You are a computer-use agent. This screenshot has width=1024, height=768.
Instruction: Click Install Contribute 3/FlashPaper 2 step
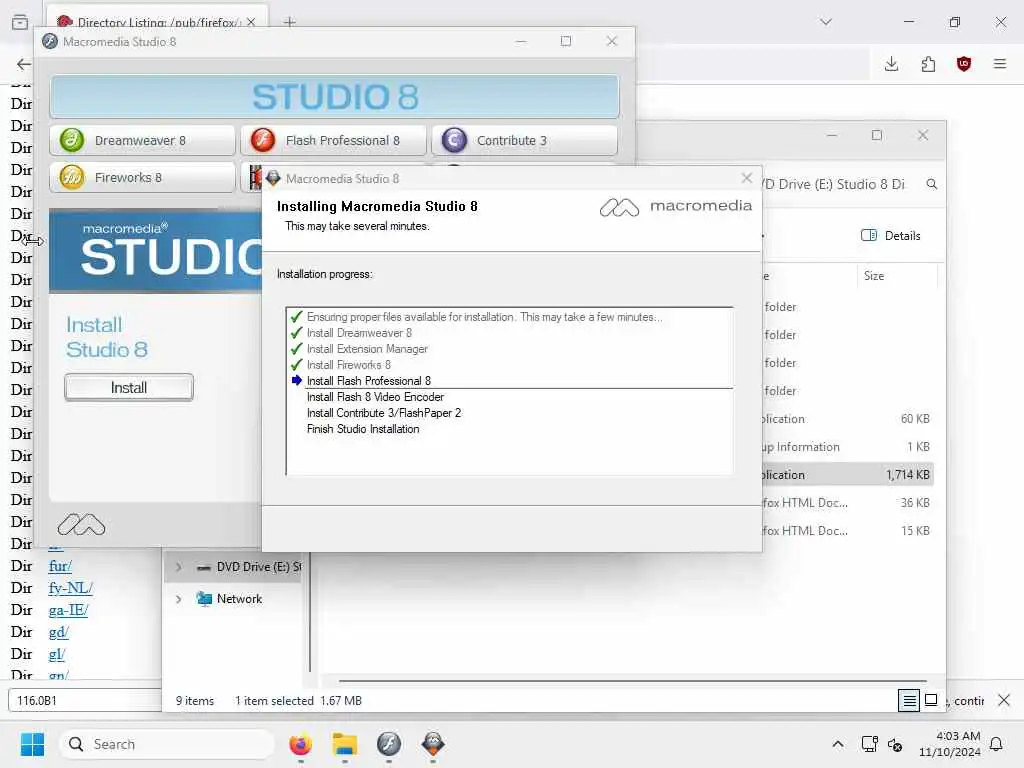(384, 413)
